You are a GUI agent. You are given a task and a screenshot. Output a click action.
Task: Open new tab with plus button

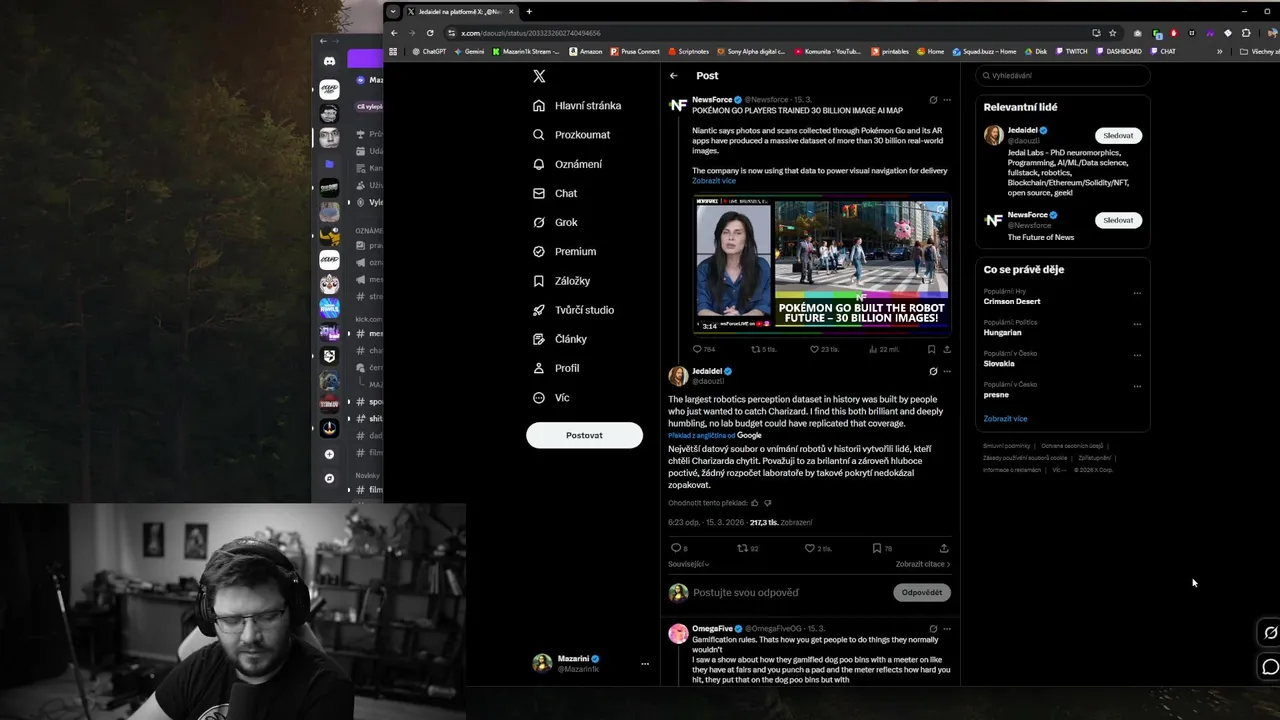pos(529,12)
